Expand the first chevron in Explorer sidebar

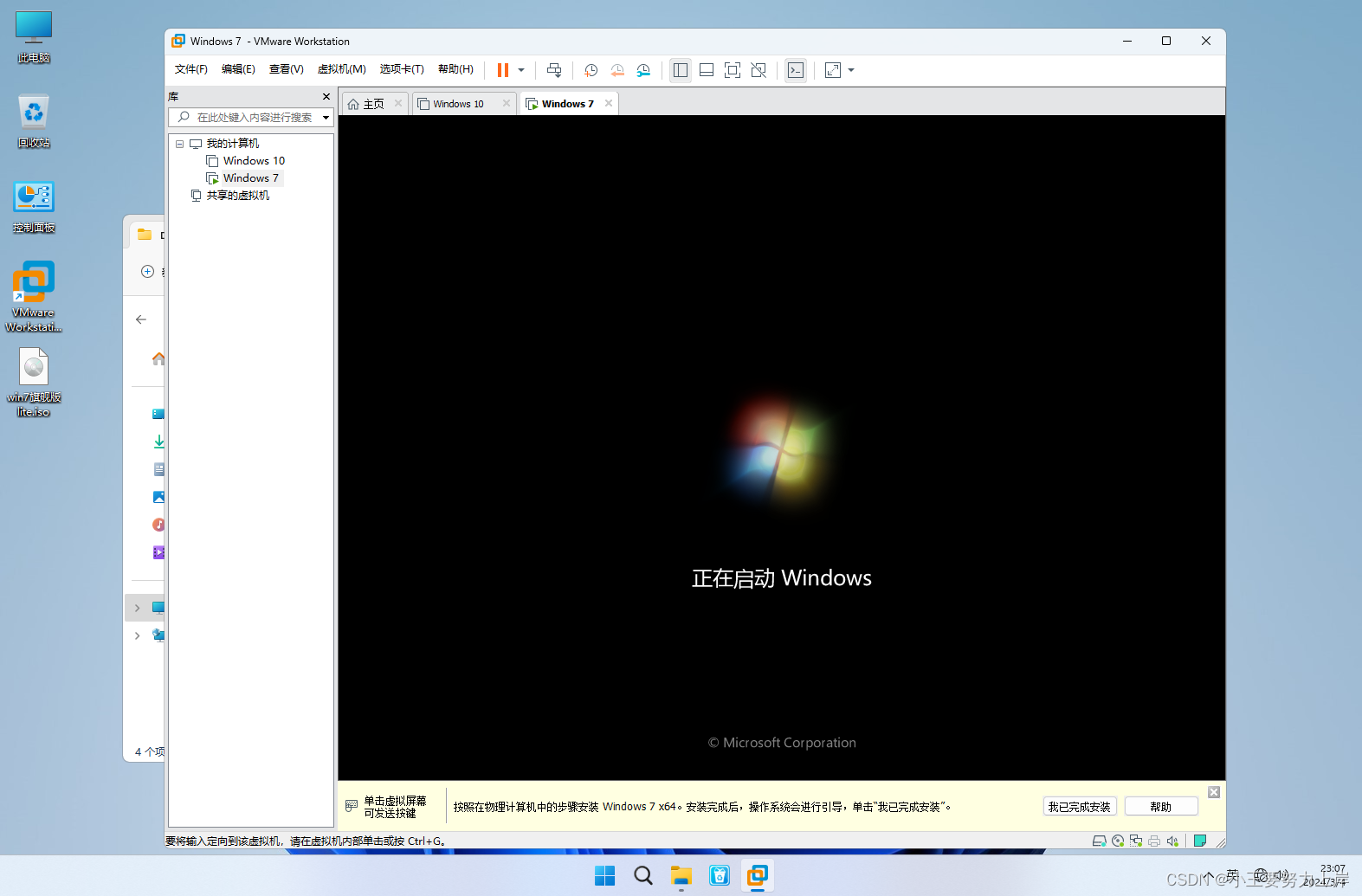pyautogui.click(x=137, y=608)
